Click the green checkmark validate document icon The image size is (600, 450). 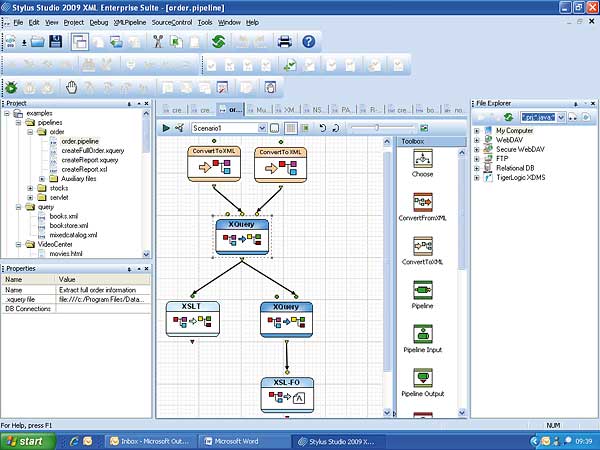[290, 65]
